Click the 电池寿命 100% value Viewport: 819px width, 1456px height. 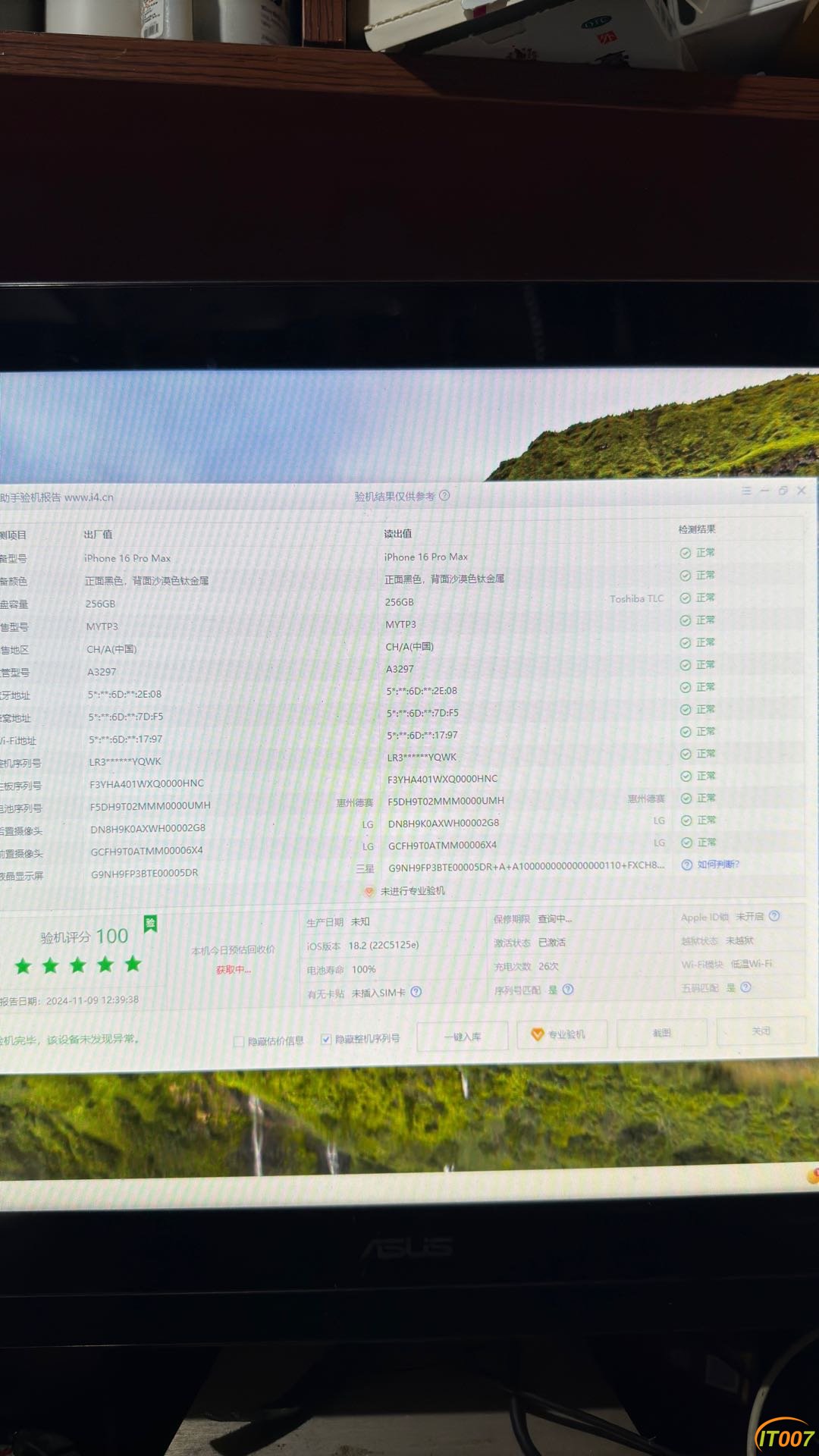click(364, 970)
